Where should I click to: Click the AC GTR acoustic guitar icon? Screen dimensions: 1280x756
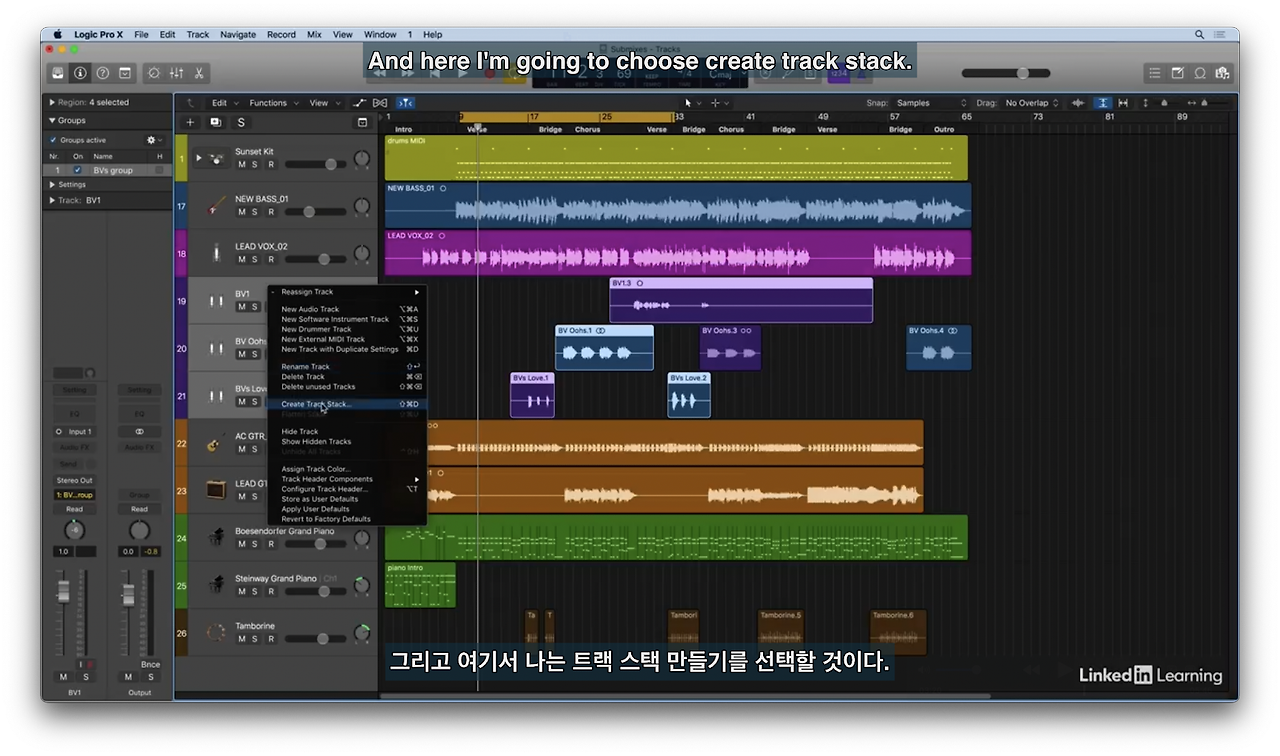[216, 443]
